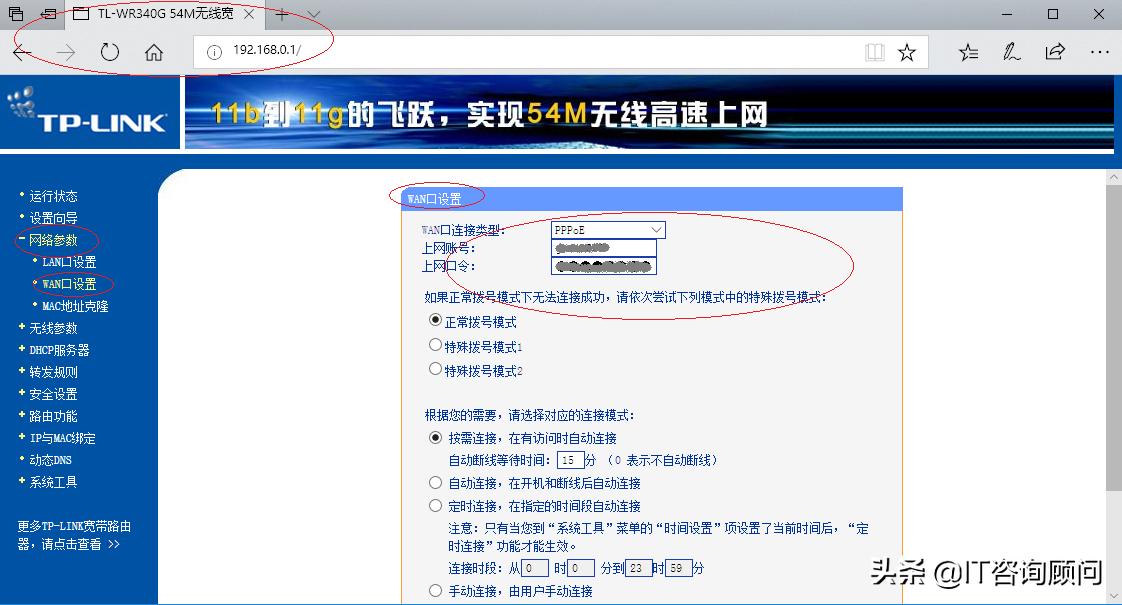Enable 特殊拨号模式1 dialing mode
Screen dimensions: 1122x605
click(435, 347)
